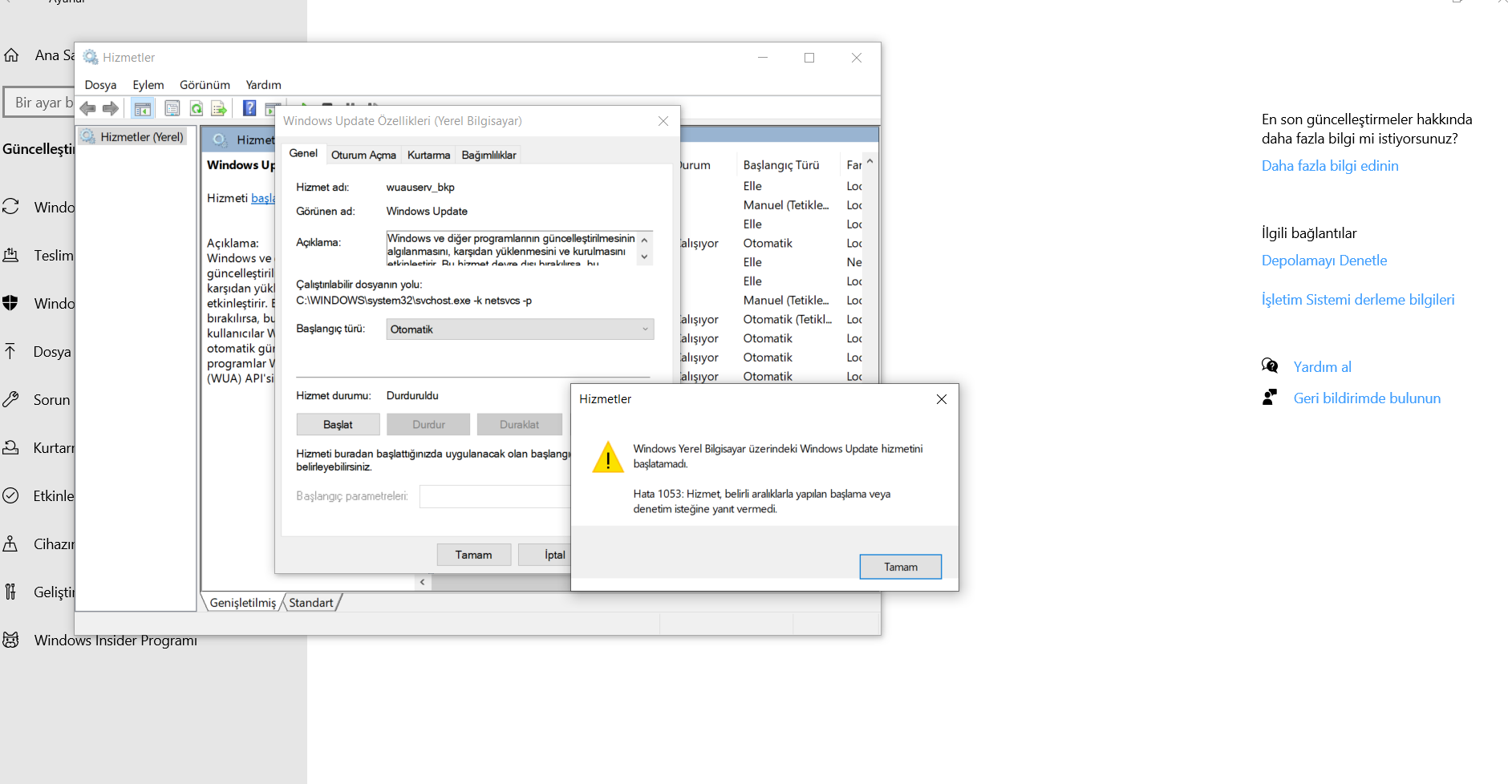Switch to the Bağımlılıklar tab
Image resolution: width=1512 pixels, height=784 pixels.
[x=488, y=155]
